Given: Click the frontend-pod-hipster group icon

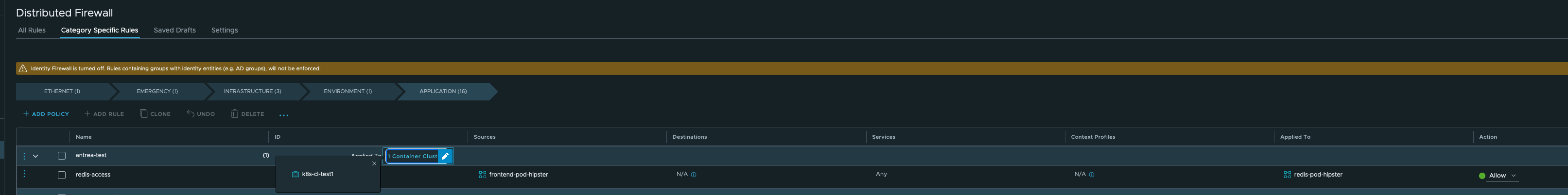Looking at the screenshot, I should tap(482, 174).
